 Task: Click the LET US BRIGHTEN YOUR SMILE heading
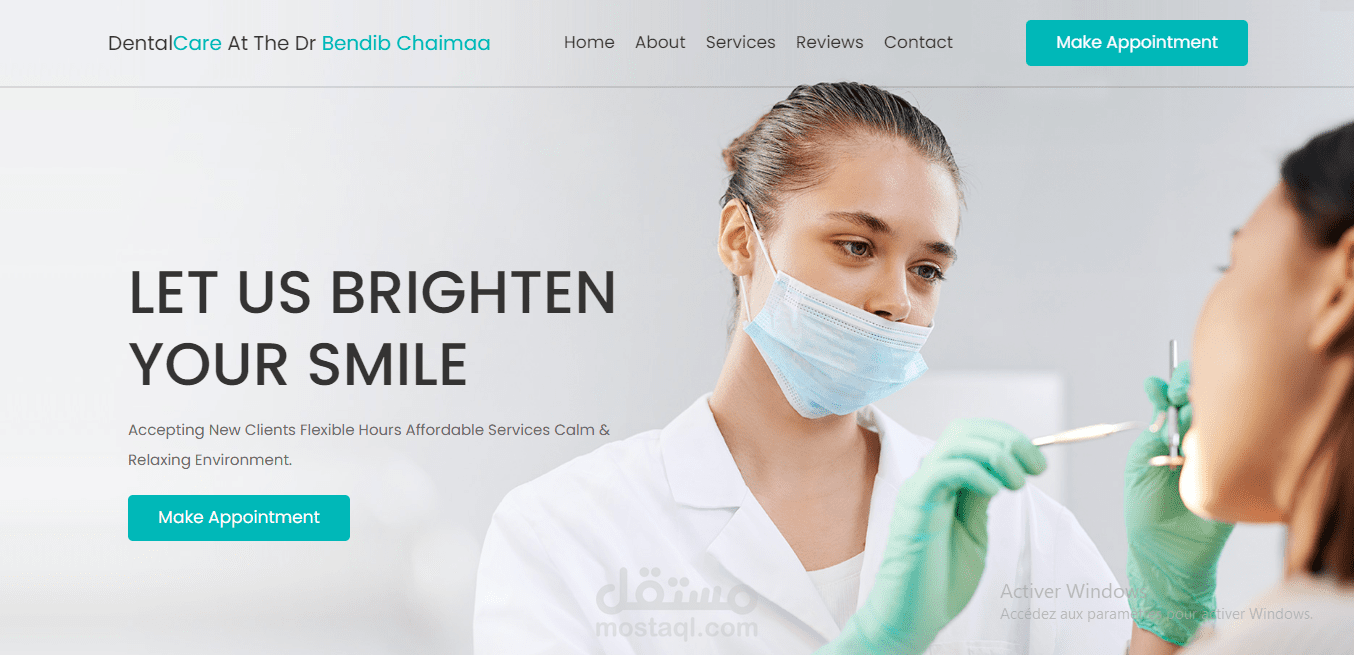372,328
